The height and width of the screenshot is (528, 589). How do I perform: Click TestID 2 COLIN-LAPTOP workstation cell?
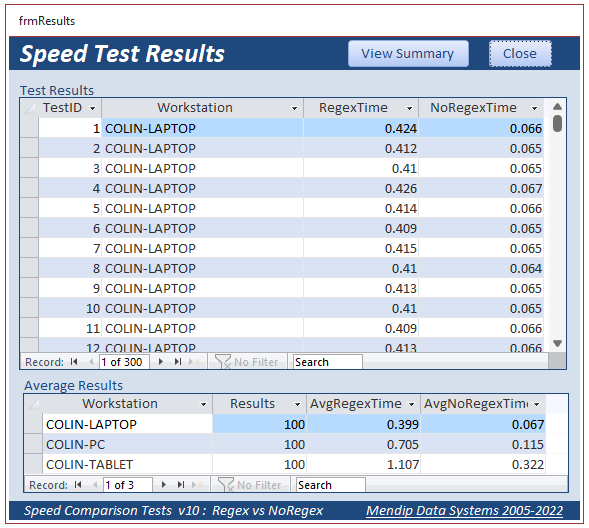click(x=202, y=148)
